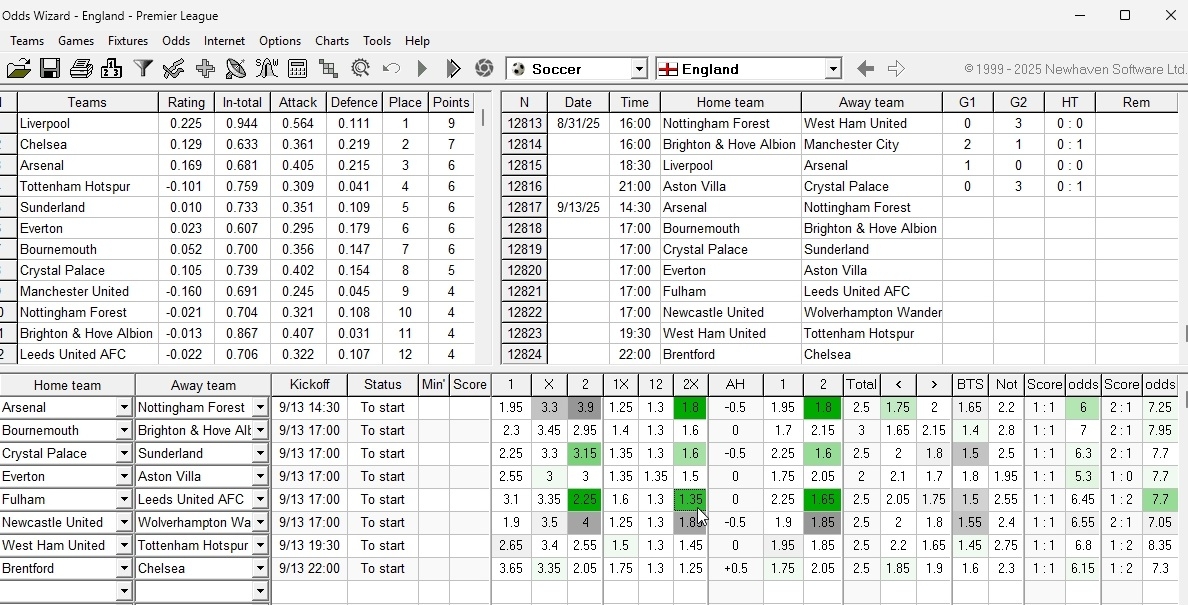
Task: Select fixture row number 12817
Action: [524, 208]
